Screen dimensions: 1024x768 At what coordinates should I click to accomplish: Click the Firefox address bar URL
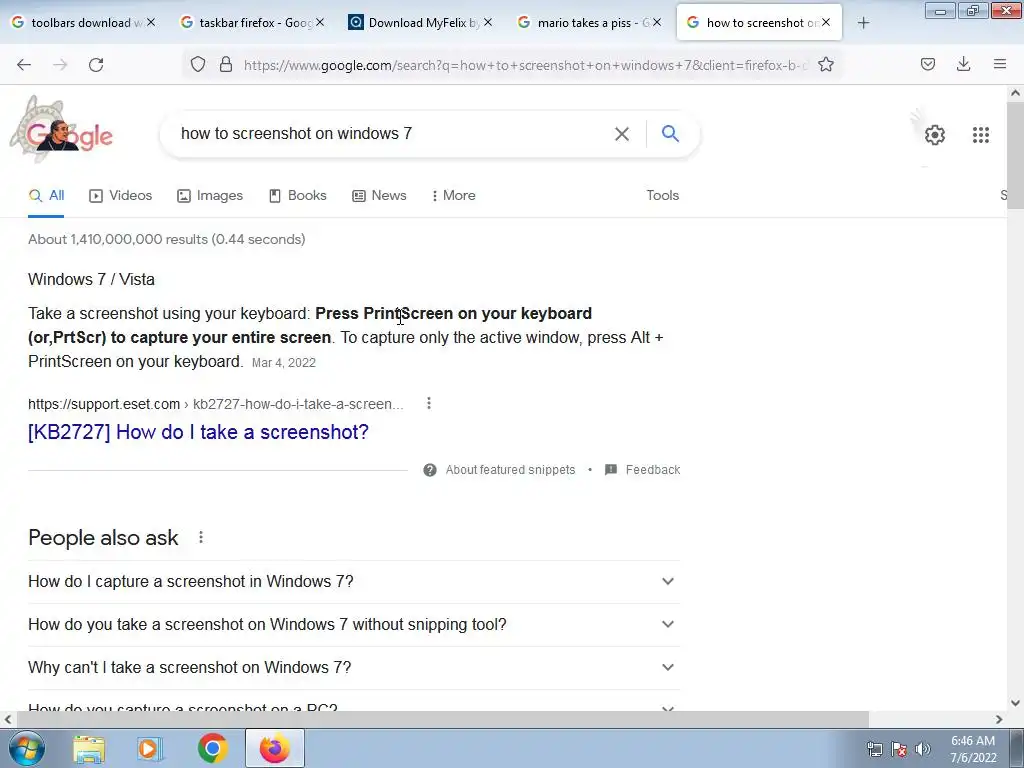point(526,65)
